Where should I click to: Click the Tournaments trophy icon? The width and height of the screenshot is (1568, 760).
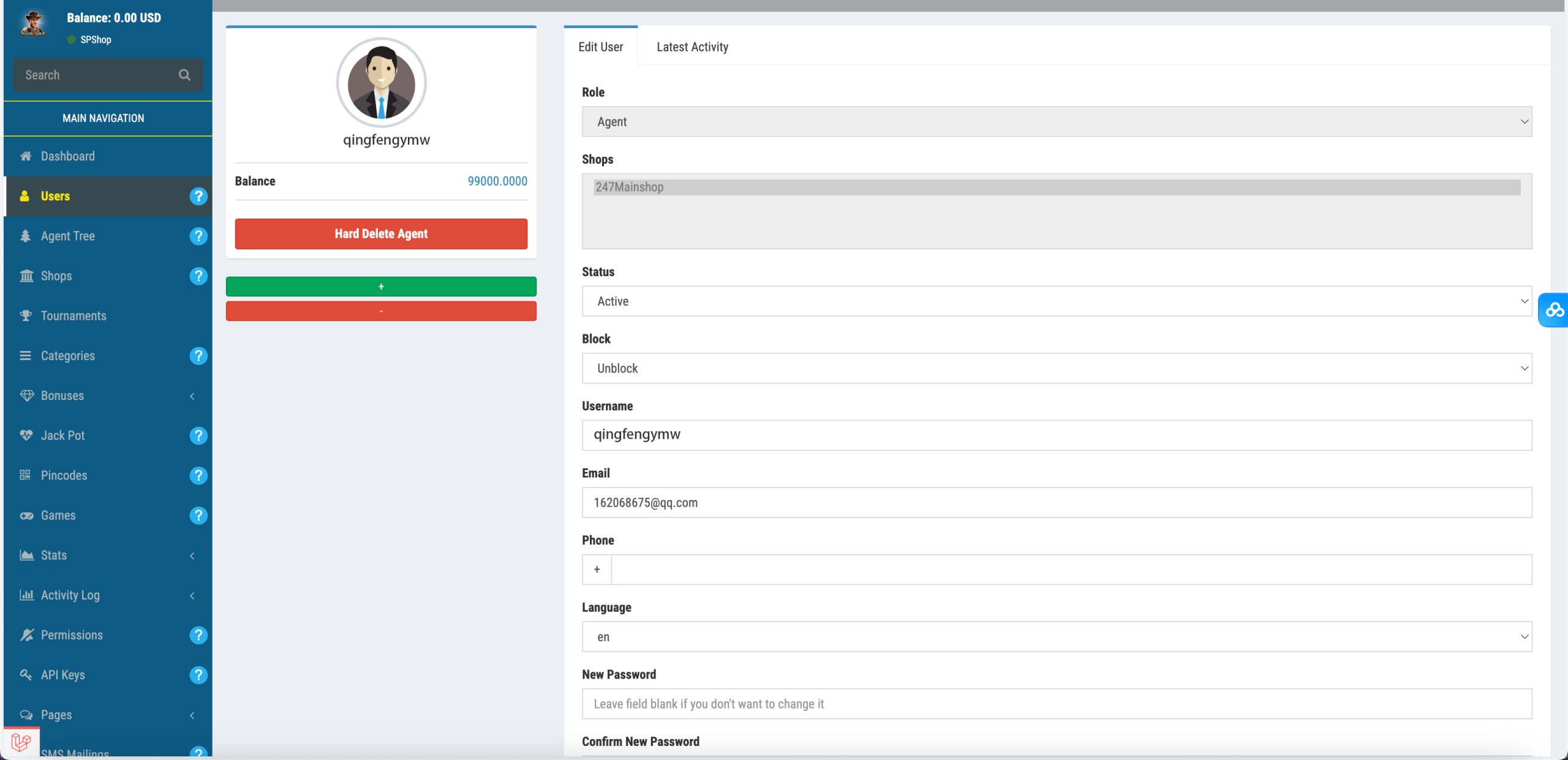point(26,315)
